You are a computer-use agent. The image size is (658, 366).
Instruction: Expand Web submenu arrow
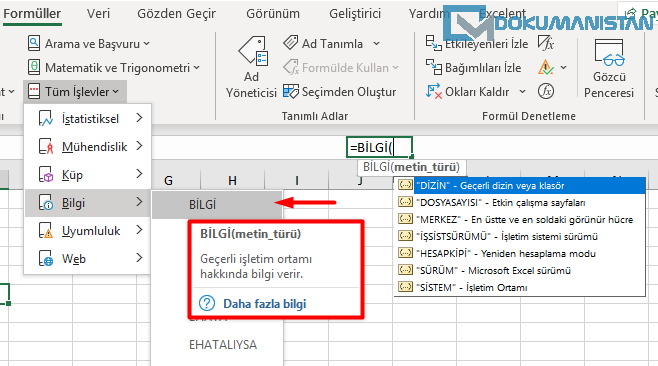click(x=139, y=258)
